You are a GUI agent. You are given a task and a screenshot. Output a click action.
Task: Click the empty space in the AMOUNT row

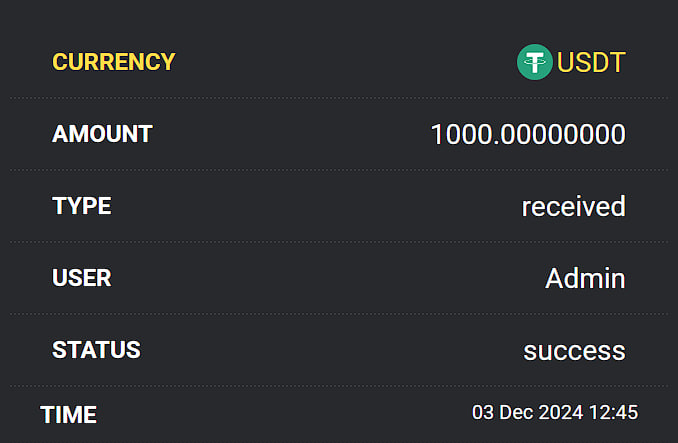pyautogui.click(x=291, y=134)
